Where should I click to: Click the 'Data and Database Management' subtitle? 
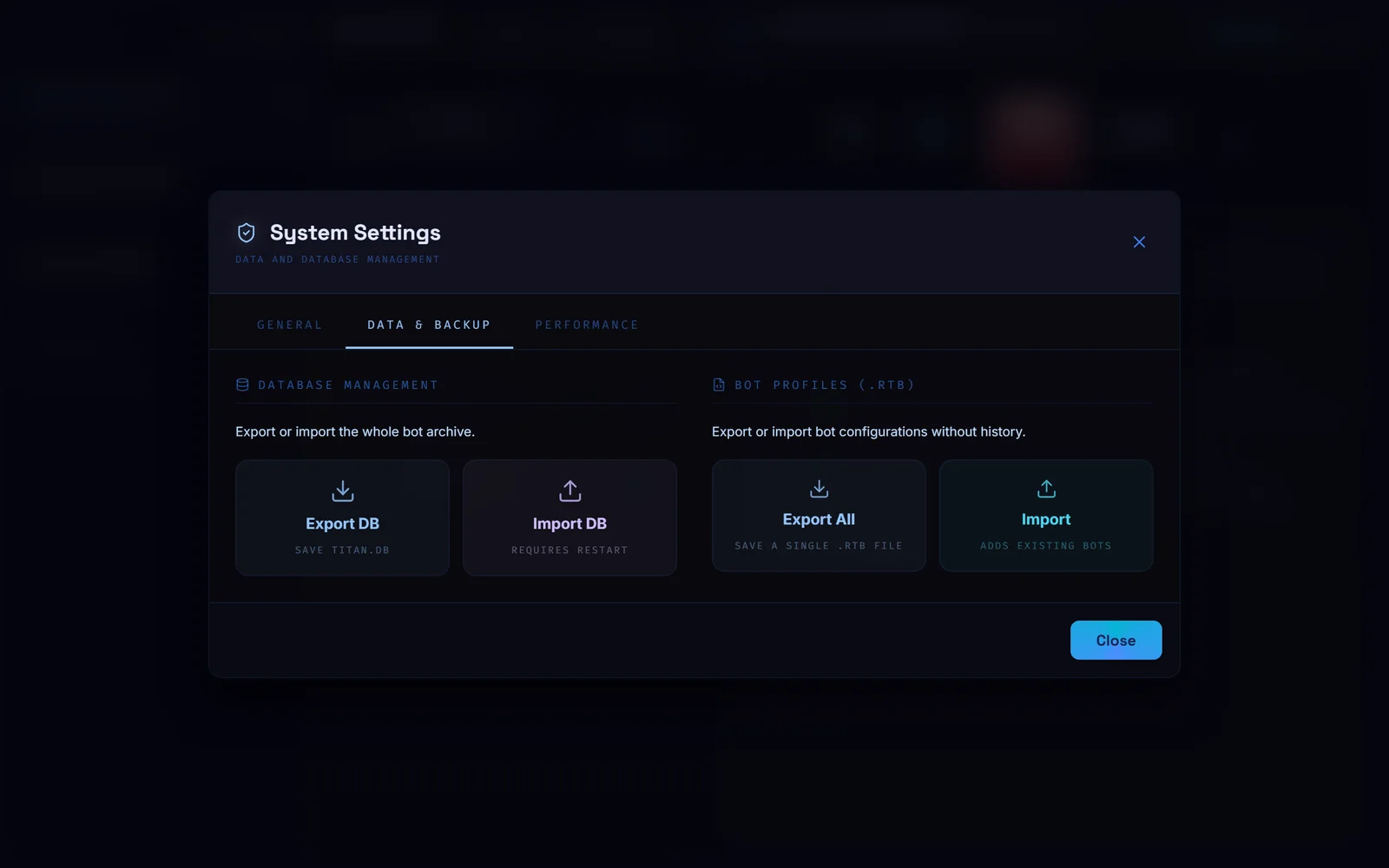338,260
